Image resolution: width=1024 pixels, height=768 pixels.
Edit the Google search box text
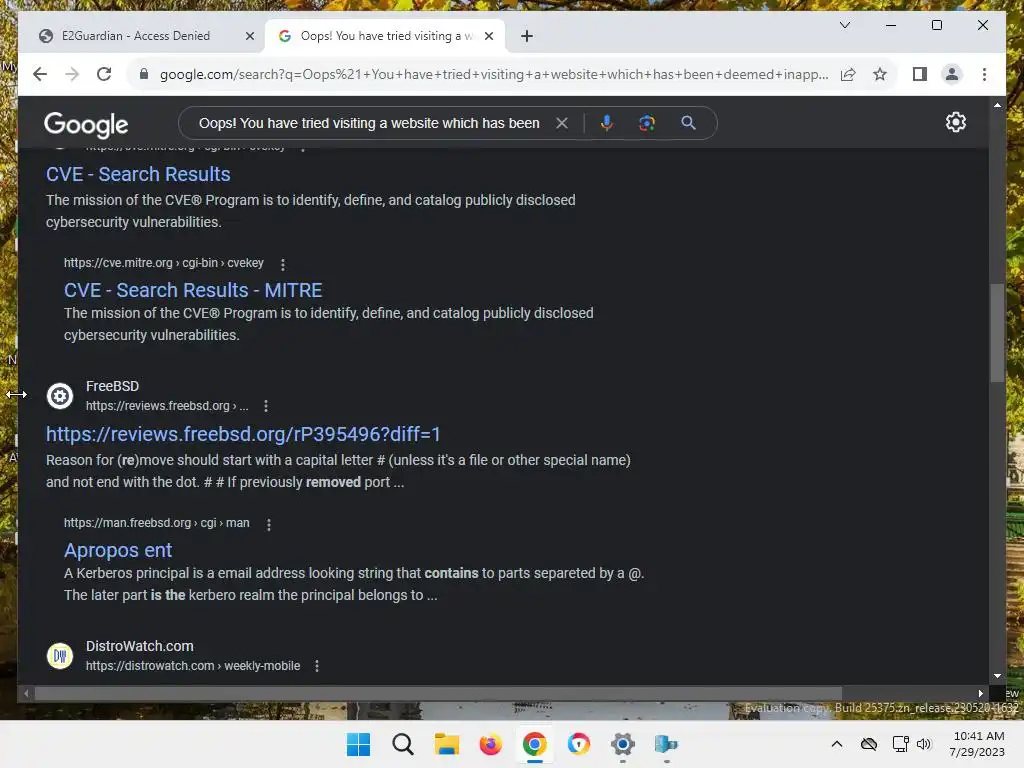pyautogui.click(x=369, y=123)
